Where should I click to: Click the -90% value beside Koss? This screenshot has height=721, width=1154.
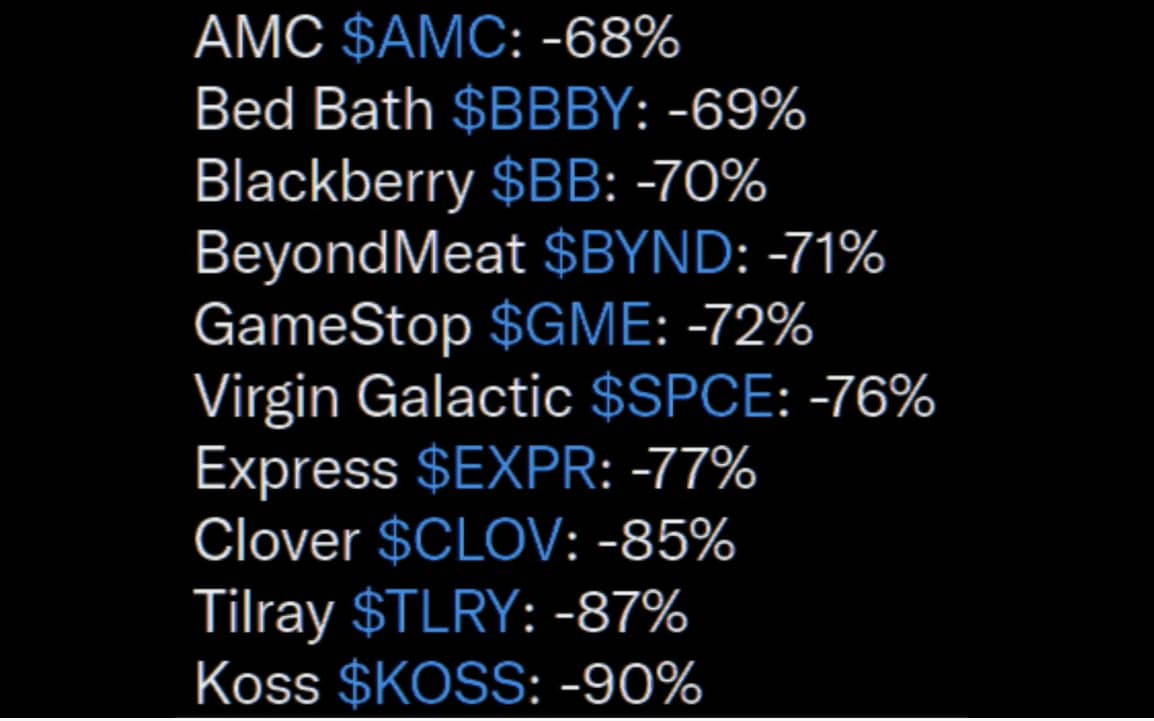(630, 684)
